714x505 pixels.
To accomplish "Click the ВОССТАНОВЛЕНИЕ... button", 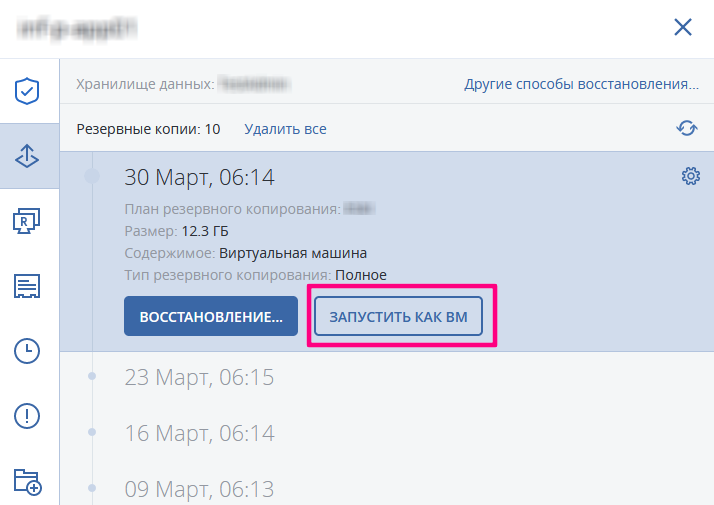I will 211,316.
